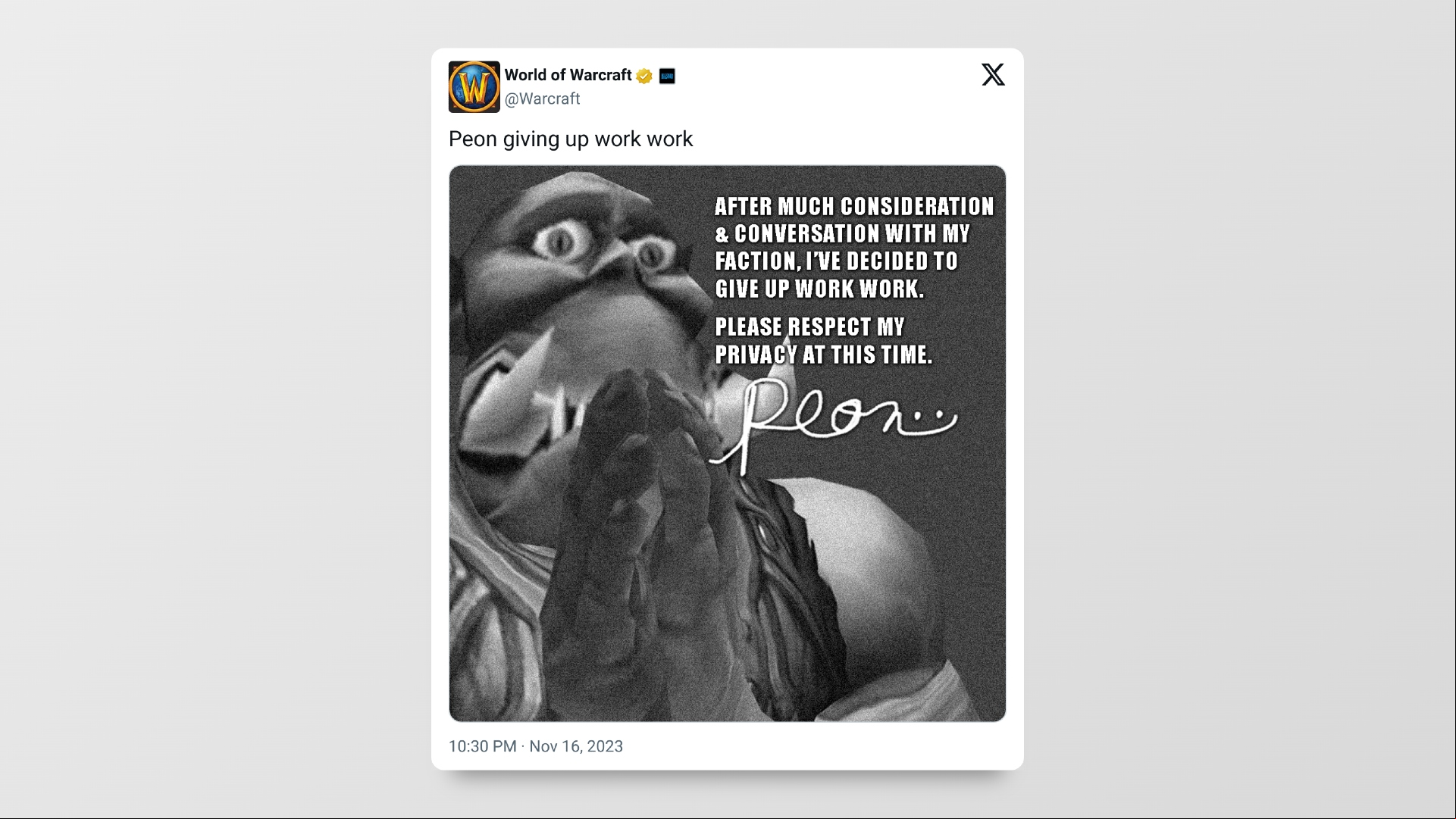Open the World of Warcraft profile avatar
The width and height of the screenshot is (1456, 819).
pos(474,87)
